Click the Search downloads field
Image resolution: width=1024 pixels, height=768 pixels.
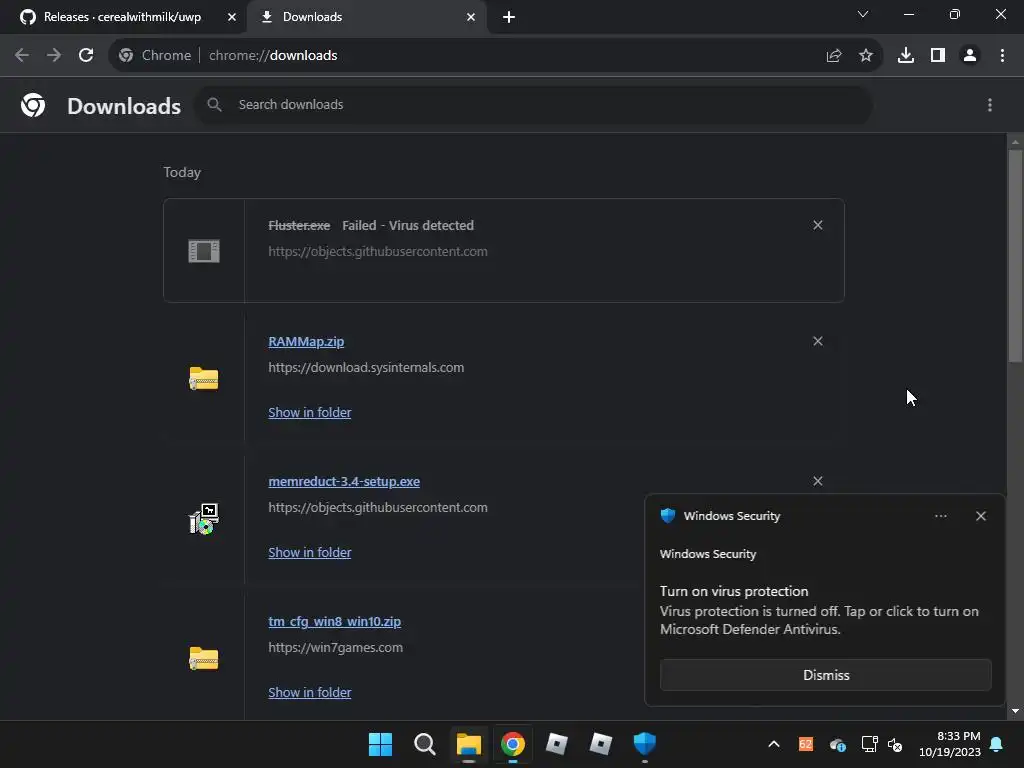[x=534, y=104]
